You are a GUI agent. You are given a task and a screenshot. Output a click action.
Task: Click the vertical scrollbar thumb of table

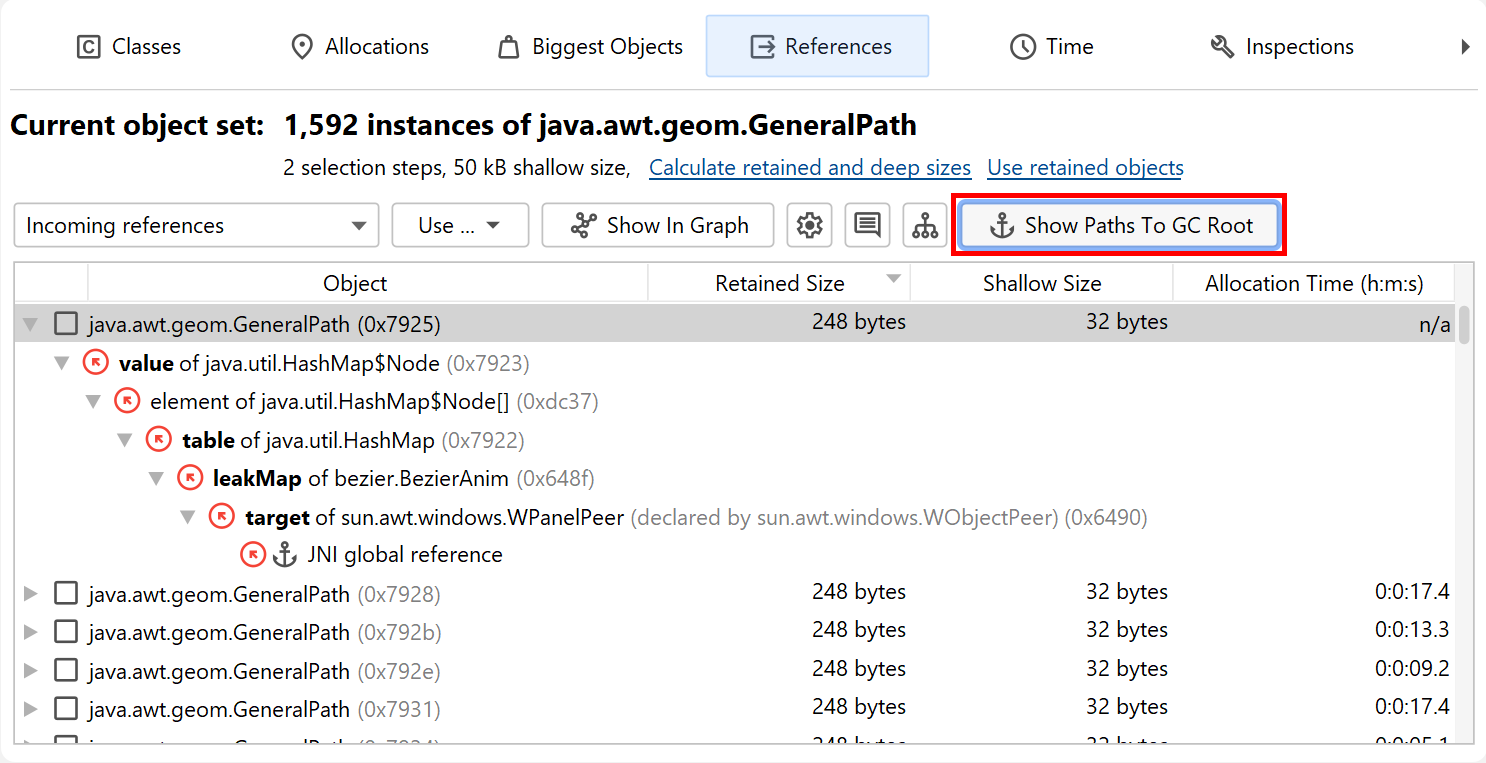[1464, 326]
